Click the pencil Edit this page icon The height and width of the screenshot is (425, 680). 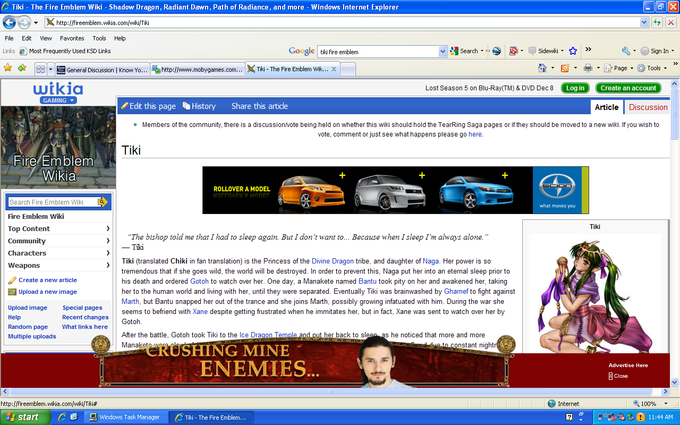coord(124,106)
